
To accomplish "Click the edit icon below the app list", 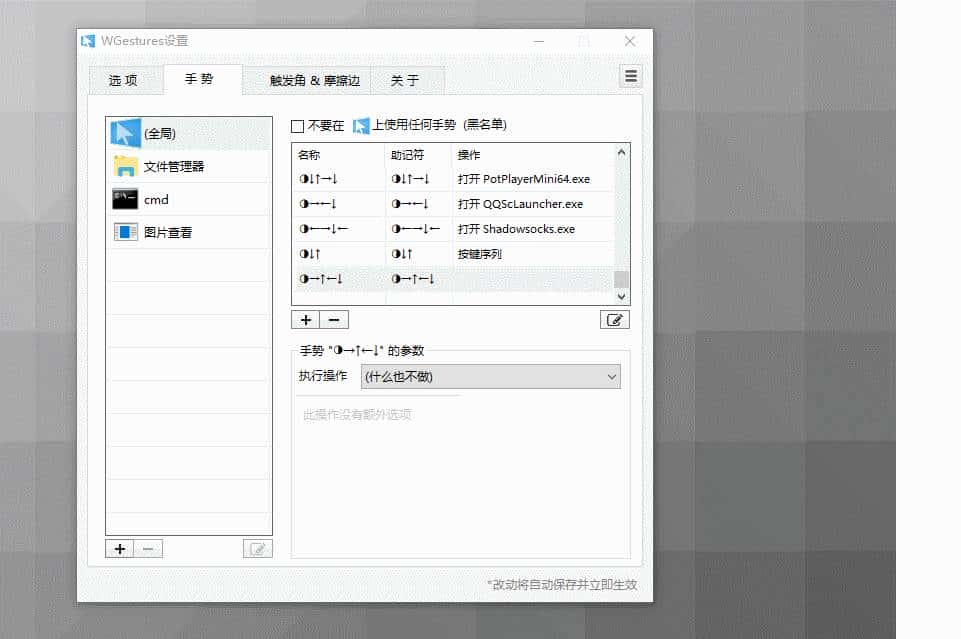I will (x=257, y=548).
